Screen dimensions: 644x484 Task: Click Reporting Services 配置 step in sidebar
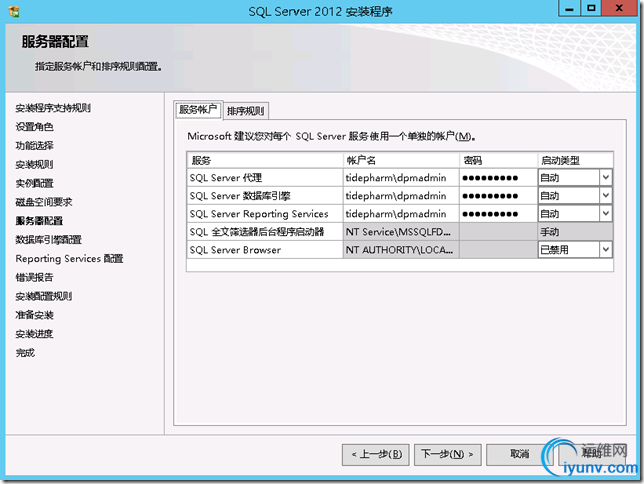[69, 258]
